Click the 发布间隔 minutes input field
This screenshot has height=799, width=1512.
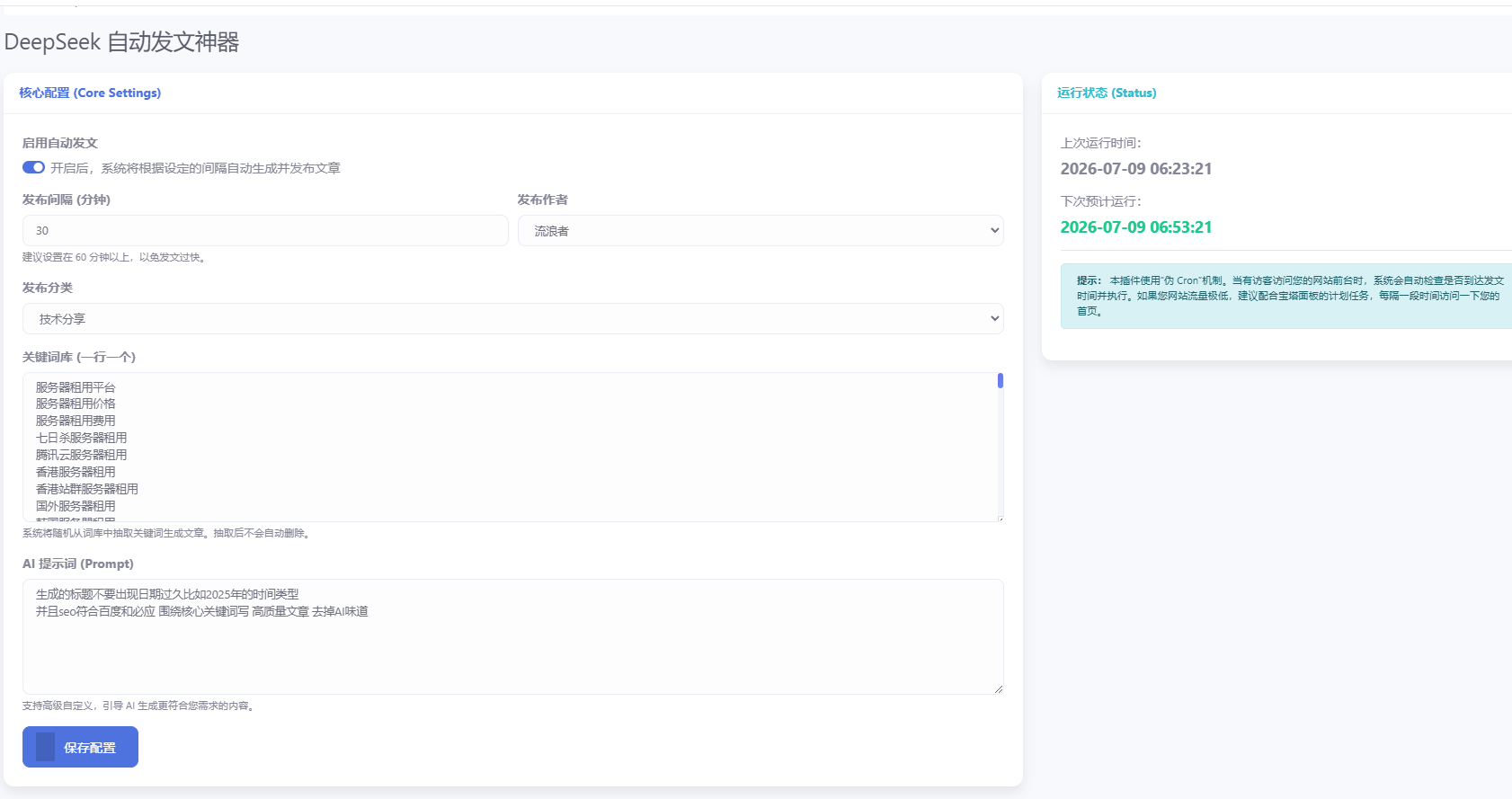point(265,230)
